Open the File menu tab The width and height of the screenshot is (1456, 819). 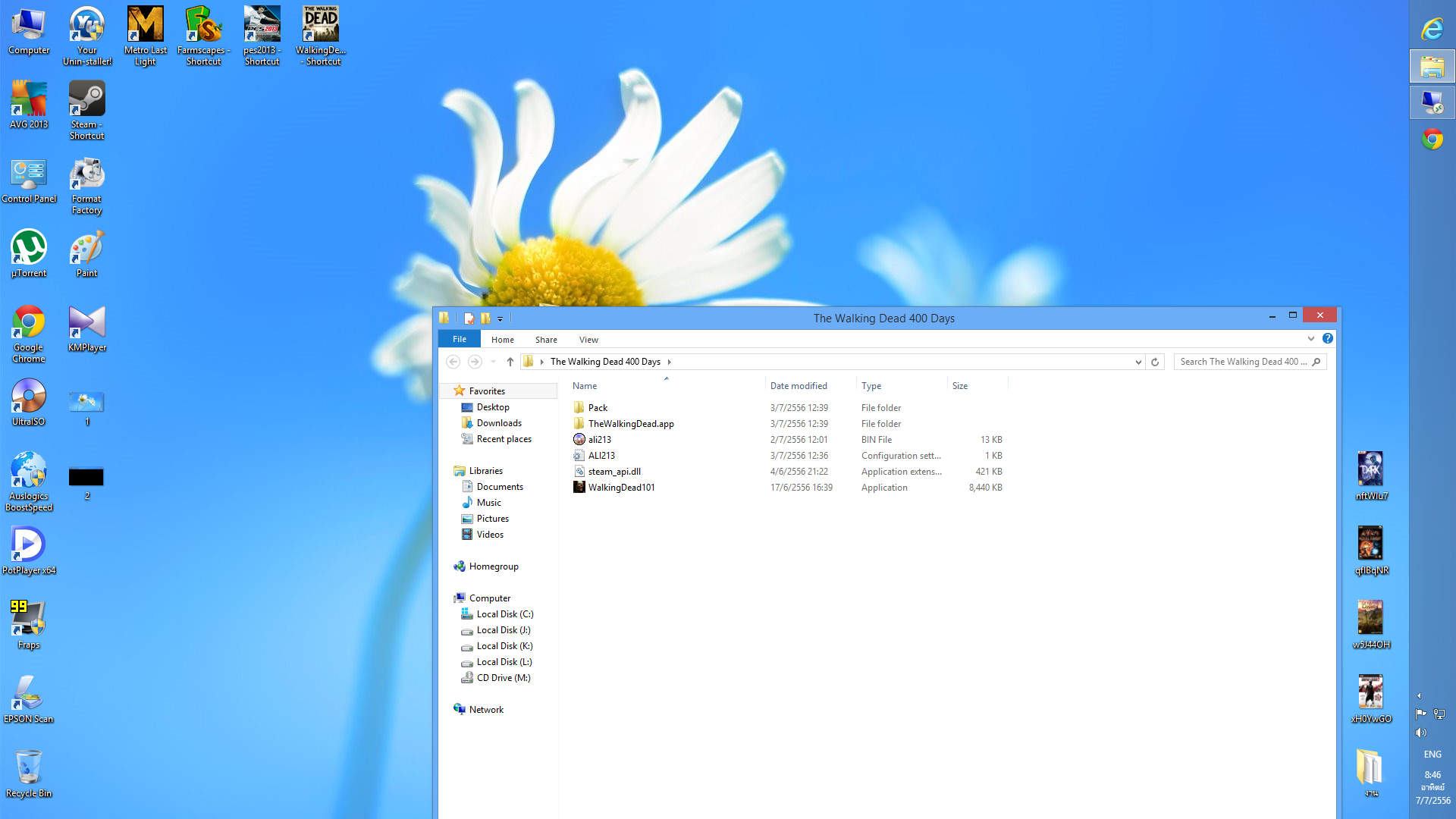[460, 339]
